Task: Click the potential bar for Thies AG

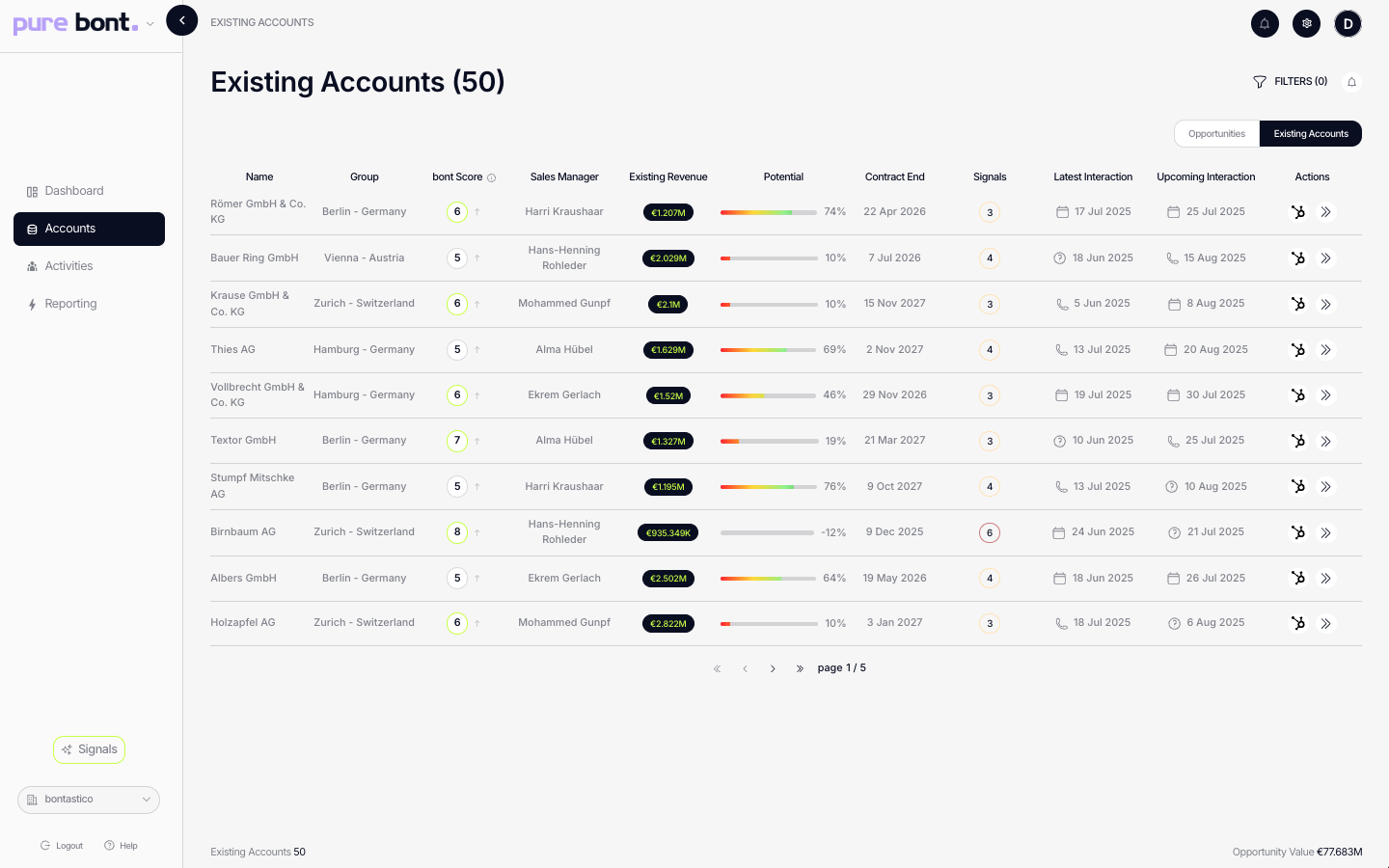Action: (769, 350)
